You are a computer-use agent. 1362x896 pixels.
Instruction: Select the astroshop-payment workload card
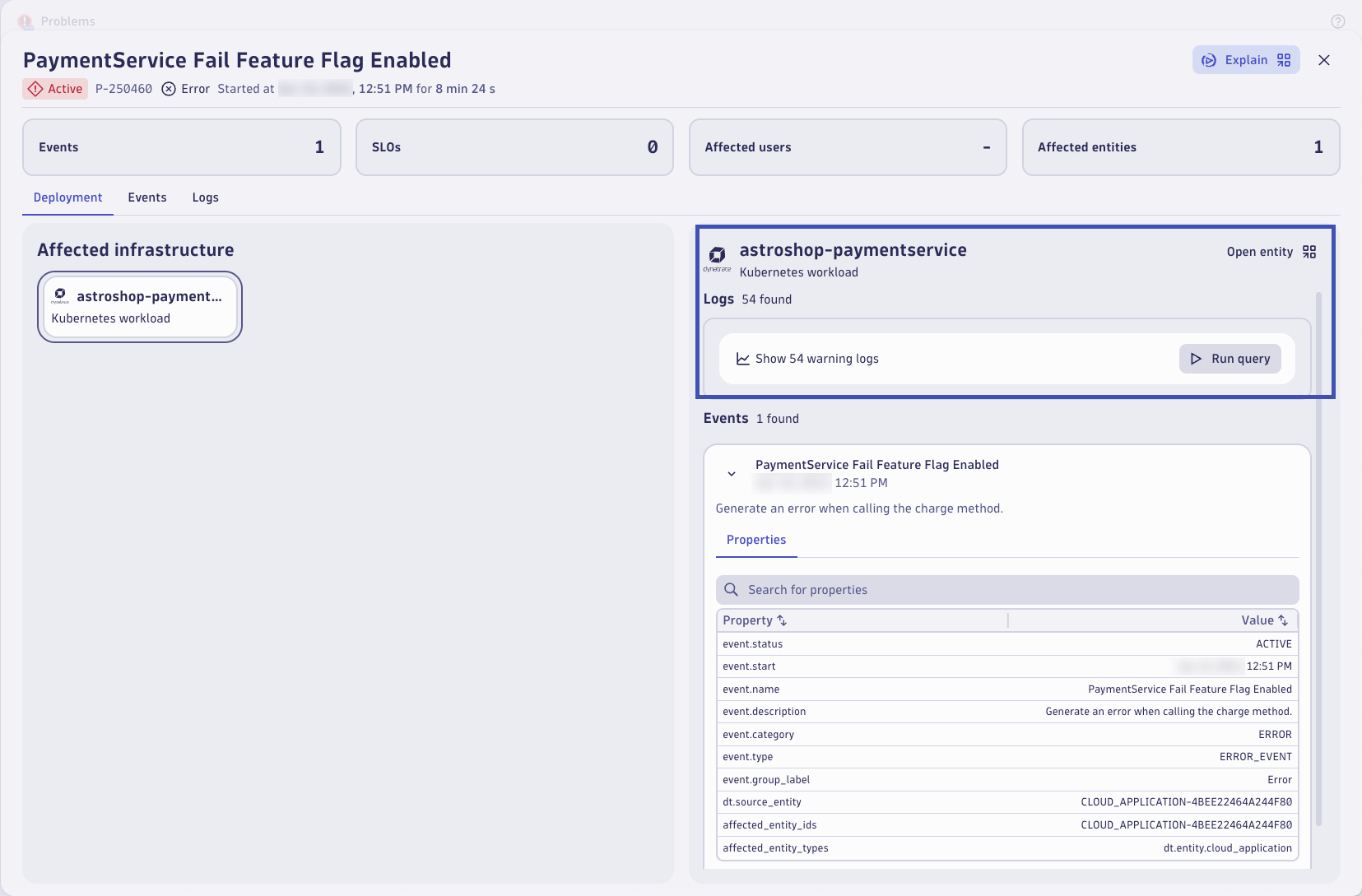140,307
